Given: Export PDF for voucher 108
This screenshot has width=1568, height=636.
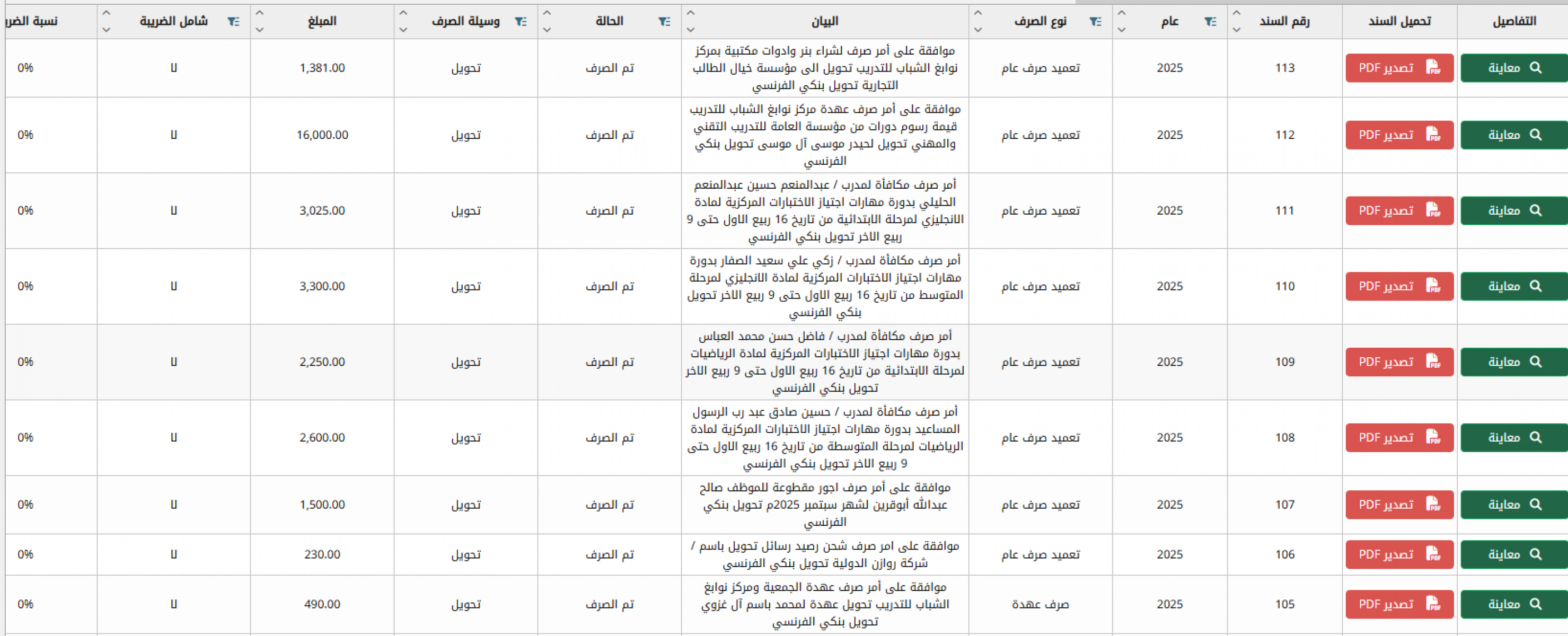Looking at the screenshot, I should tap(1399, 438).
